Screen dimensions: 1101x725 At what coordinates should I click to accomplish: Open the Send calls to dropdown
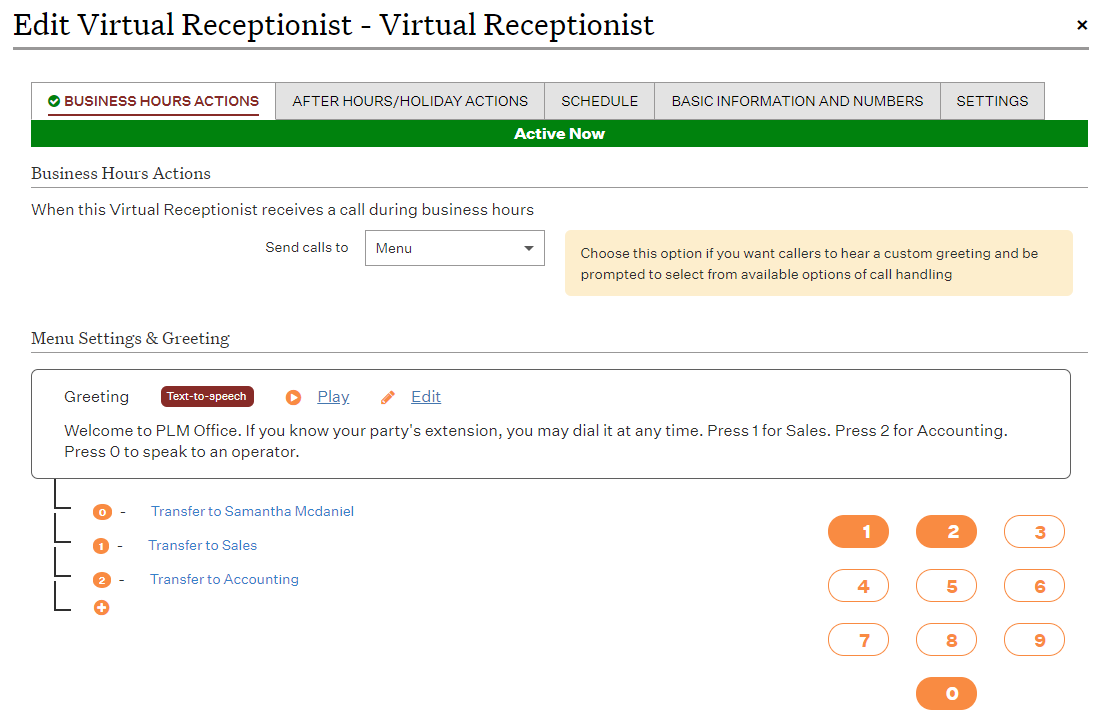454,248
